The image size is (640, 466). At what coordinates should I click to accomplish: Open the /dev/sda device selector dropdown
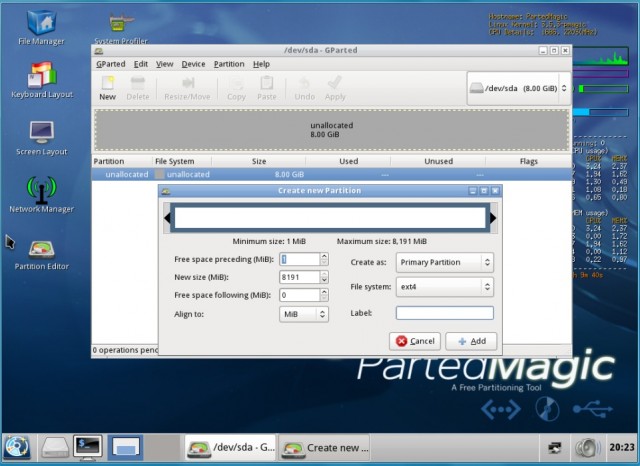point(518,88)
